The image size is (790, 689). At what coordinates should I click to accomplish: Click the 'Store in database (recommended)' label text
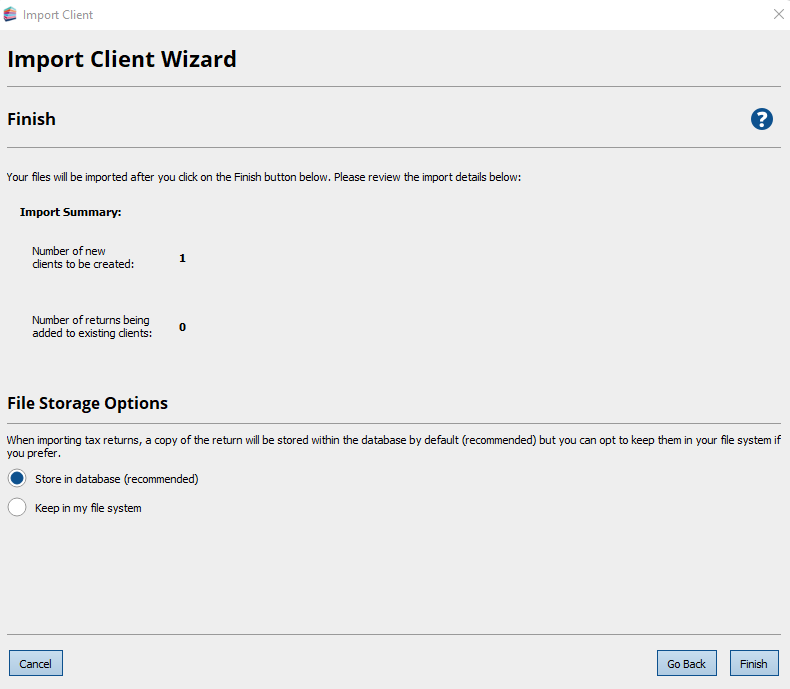(x=116, y=479)
